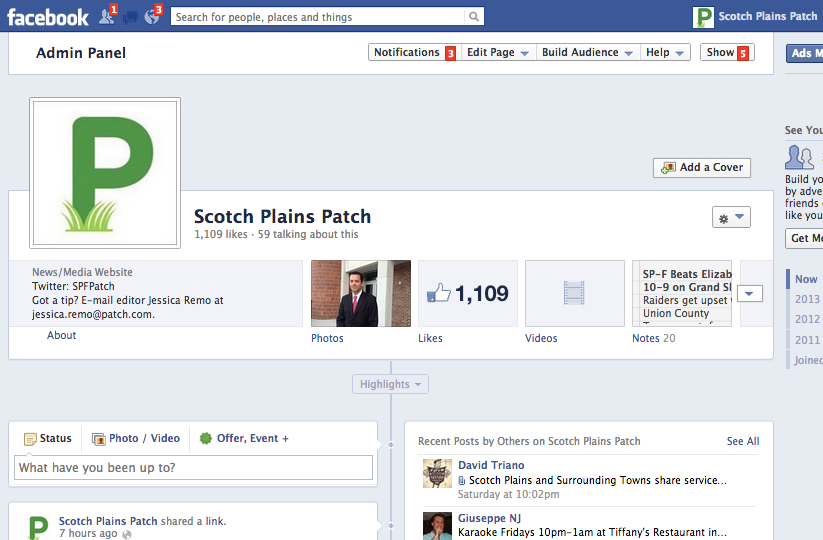The width and height of the screenshot is (823, 540).
Task: Click the Likes thumbs-up tile
Action: coord(468,294)
